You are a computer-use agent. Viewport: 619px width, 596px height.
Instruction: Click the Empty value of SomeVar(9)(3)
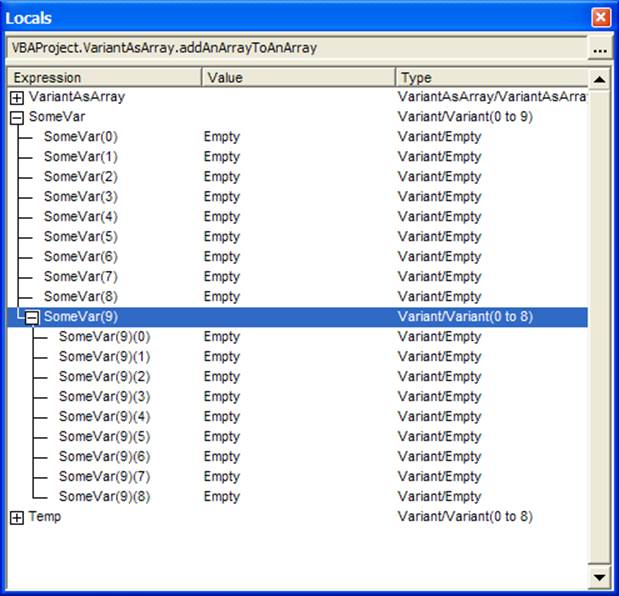pos(222,397)
